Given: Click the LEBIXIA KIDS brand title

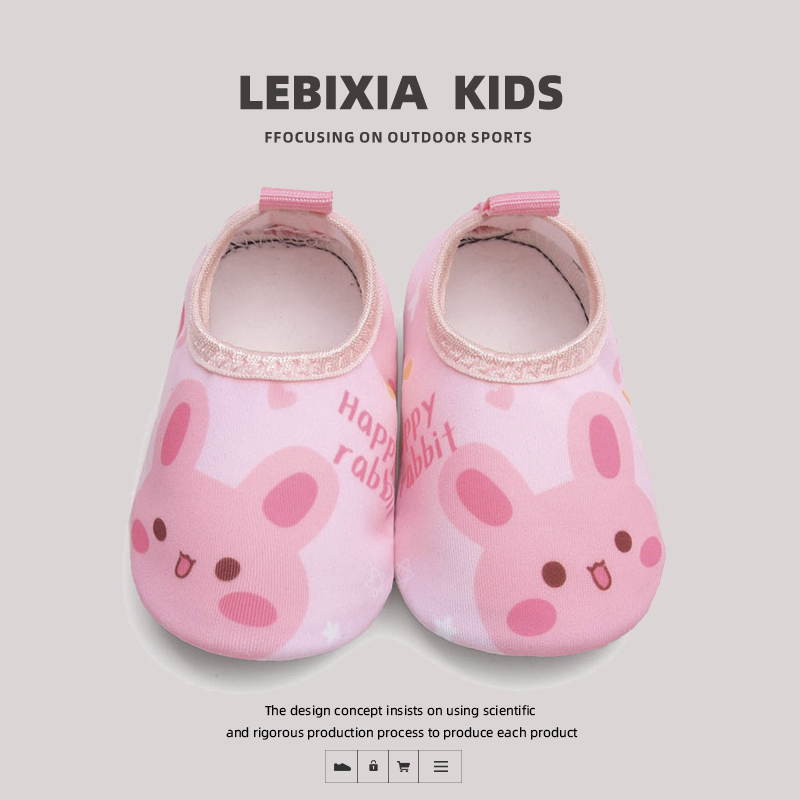Looking at the screenshot, I should 401,92.
